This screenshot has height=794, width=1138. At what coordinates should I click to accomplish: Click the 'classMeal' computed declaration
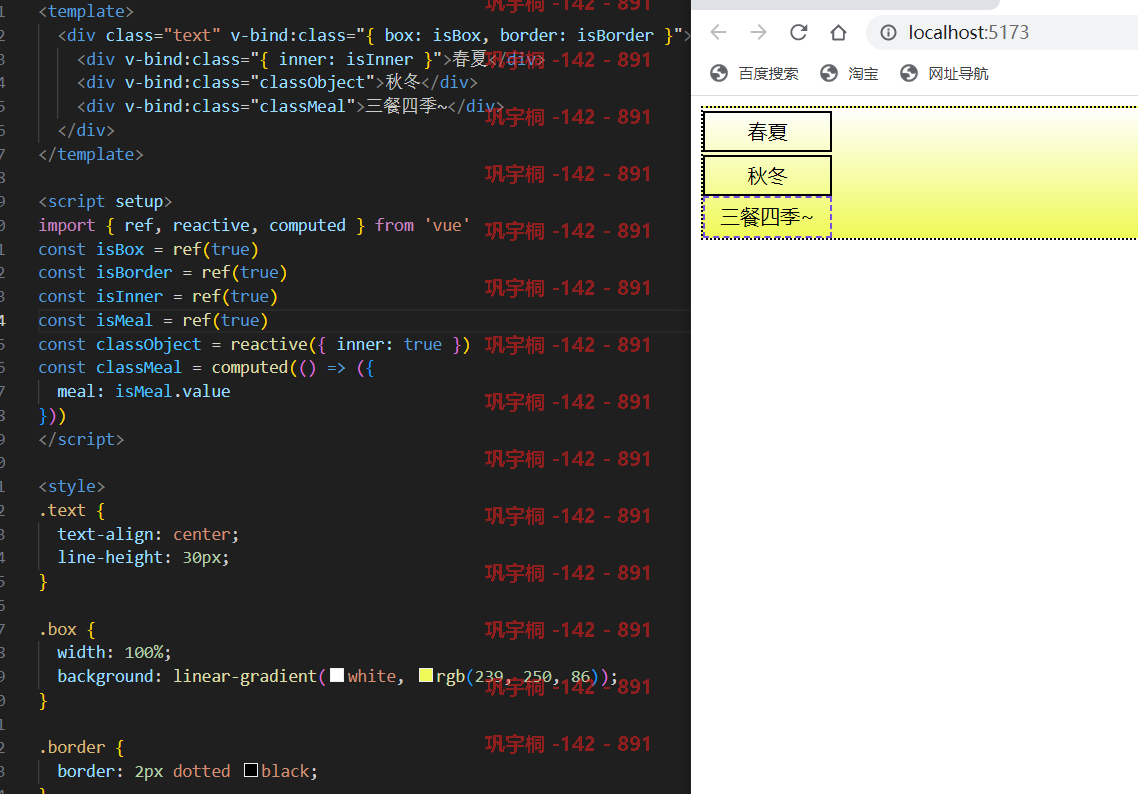click(139, 367)
